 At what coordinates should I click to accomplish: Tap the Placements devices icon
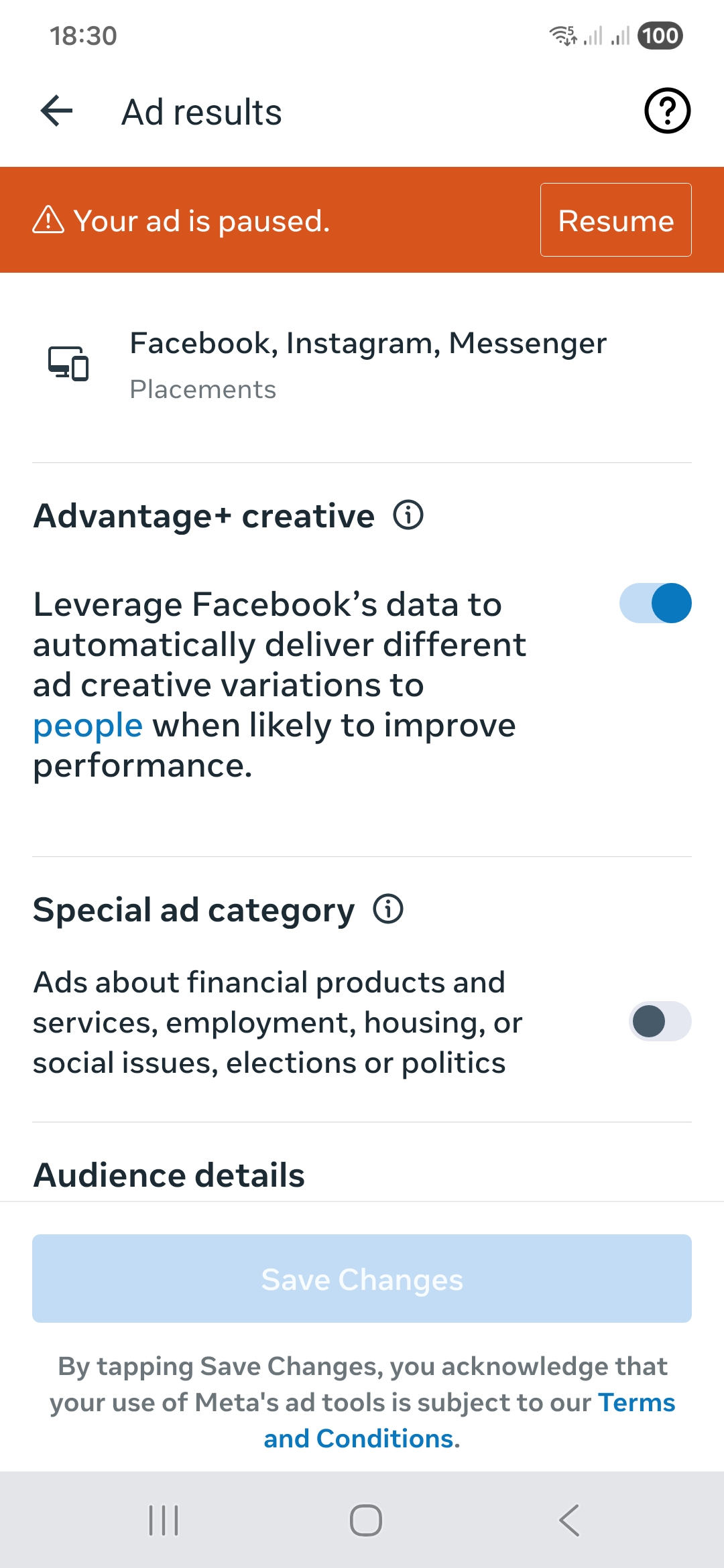(68, 363)
